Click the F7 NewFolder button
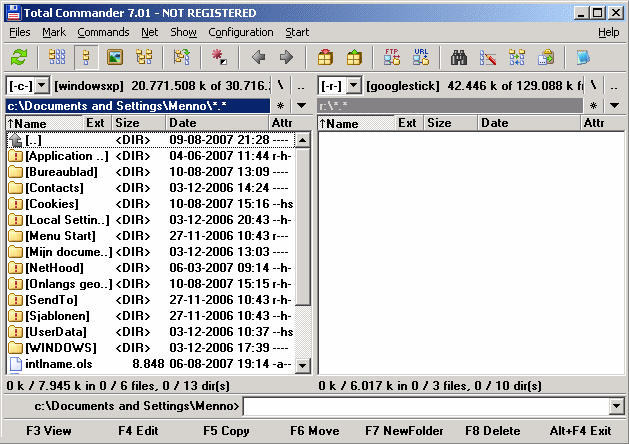Screen dimensions: 629x444 [x=404, y=431]
